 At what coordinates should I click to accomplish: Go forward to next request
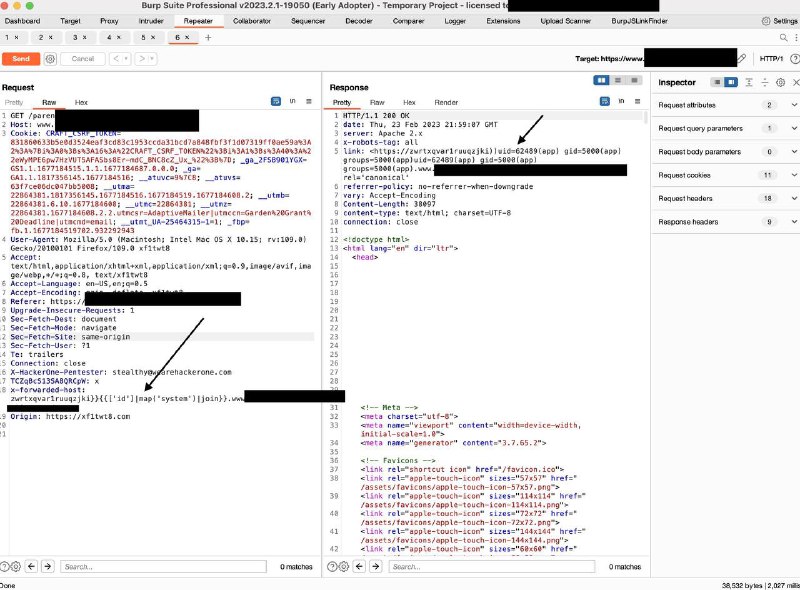[142, 59]
